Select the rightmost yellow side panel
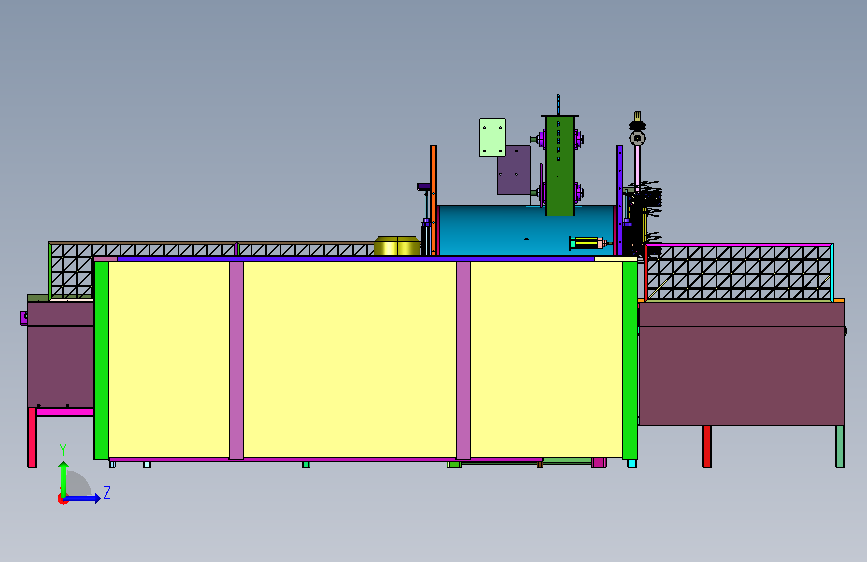Screen dimensions: 867x562 pos(546,360)
